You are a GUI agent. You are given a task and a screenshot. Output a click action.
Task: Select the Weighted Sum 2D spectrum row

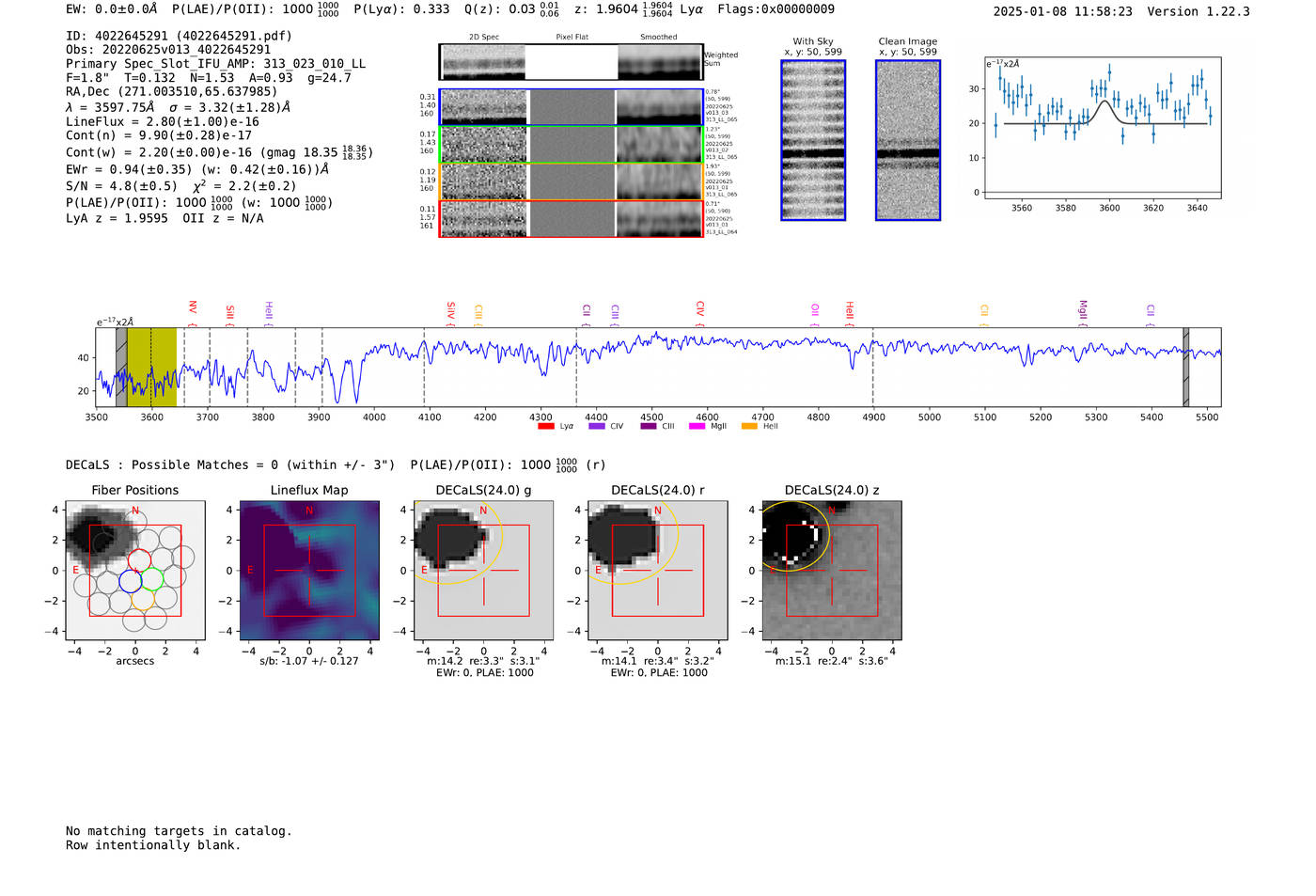(x=571, y=62)
